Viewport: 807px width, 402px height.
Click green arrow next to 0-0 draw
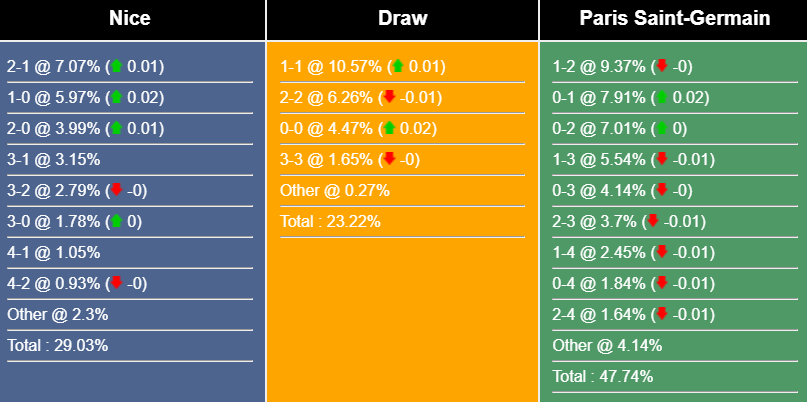click(390, 129)
